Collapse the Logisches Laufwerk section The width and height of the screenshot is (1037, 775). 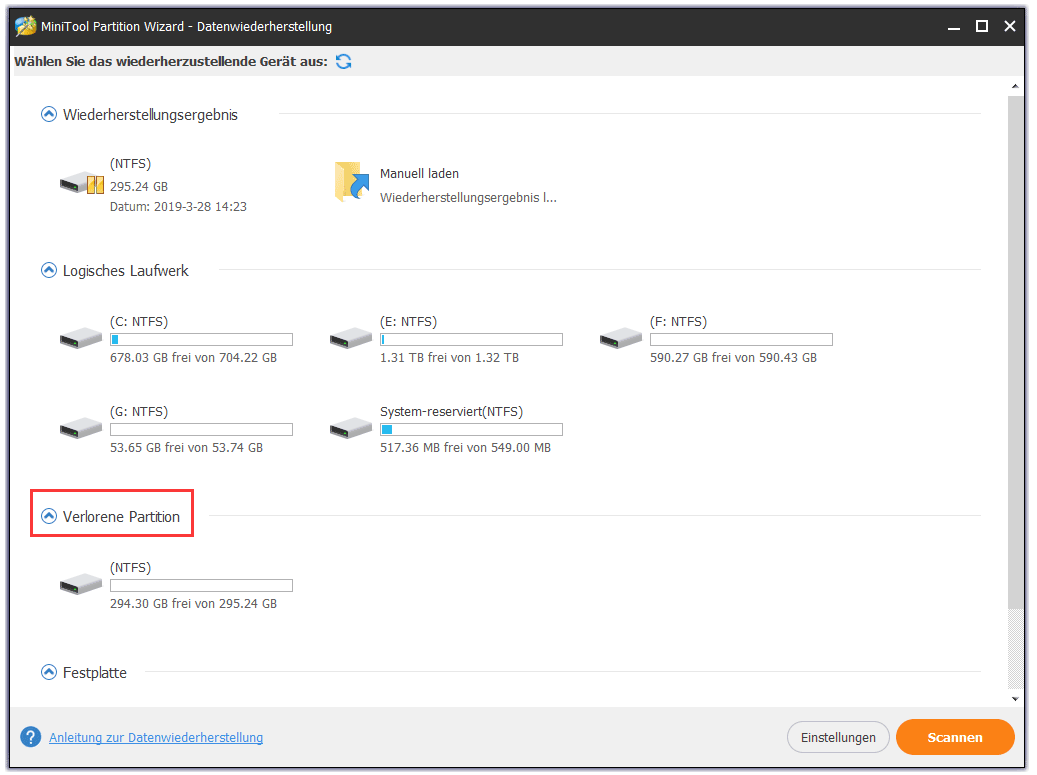tap(49, 270)
